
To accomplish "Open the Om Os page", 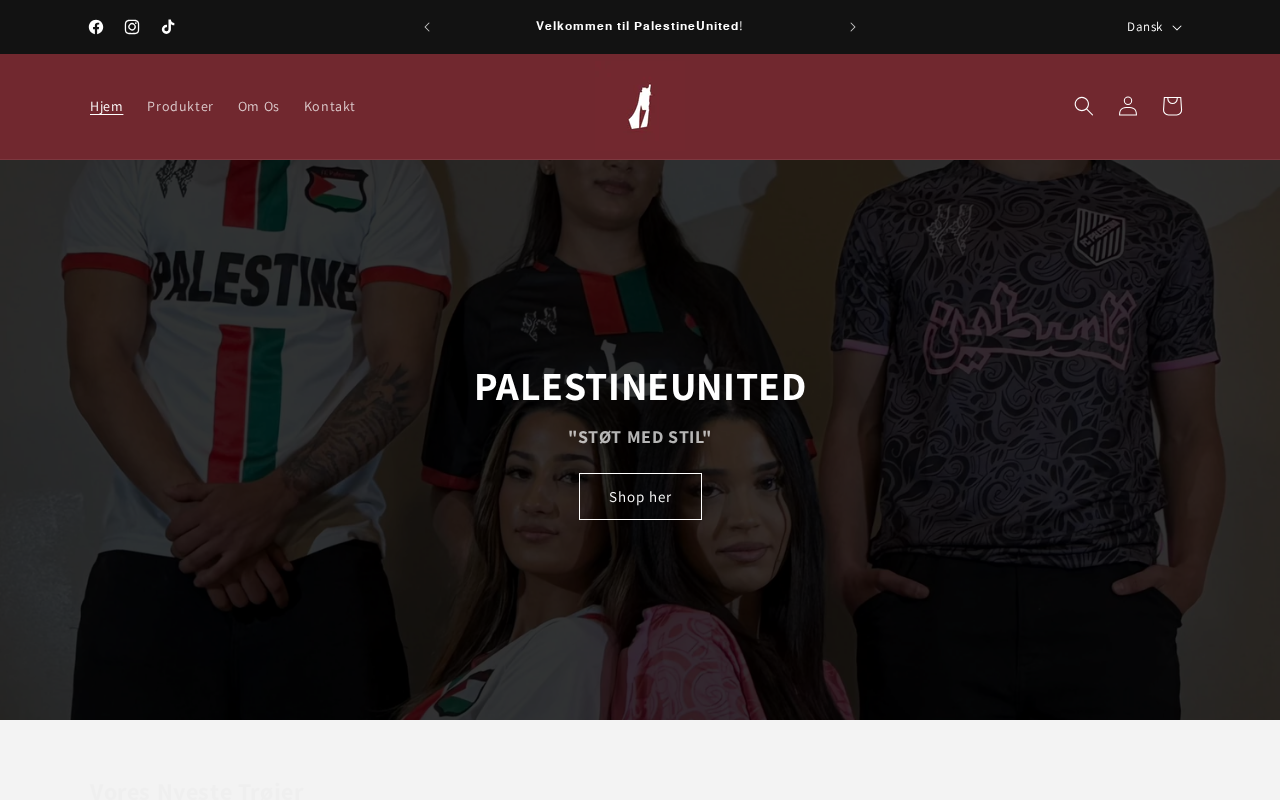I will click(x=259, y=106).
